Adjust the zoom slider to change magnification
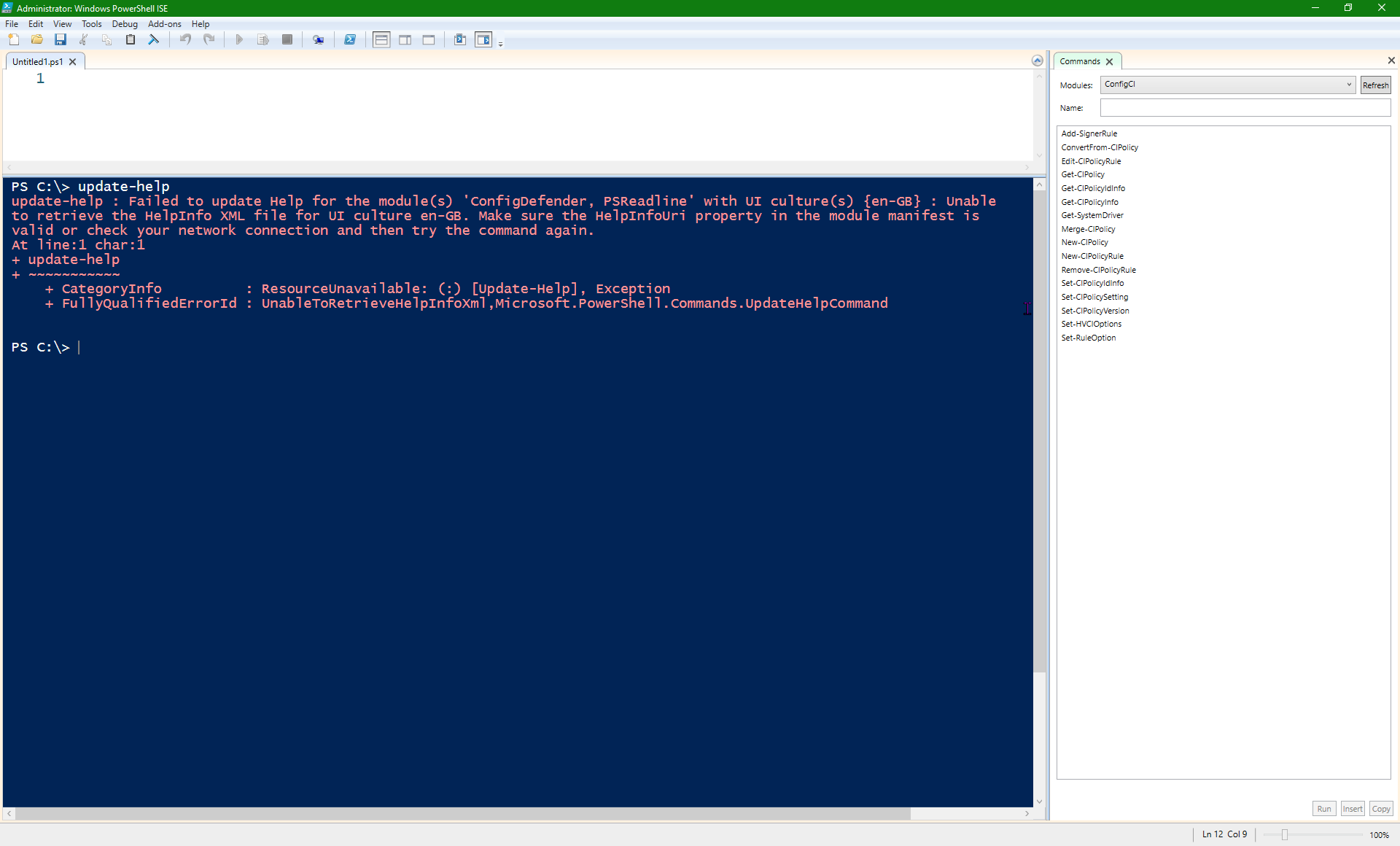Screen dimensions: 1400x846 [x=1283, y=834]
